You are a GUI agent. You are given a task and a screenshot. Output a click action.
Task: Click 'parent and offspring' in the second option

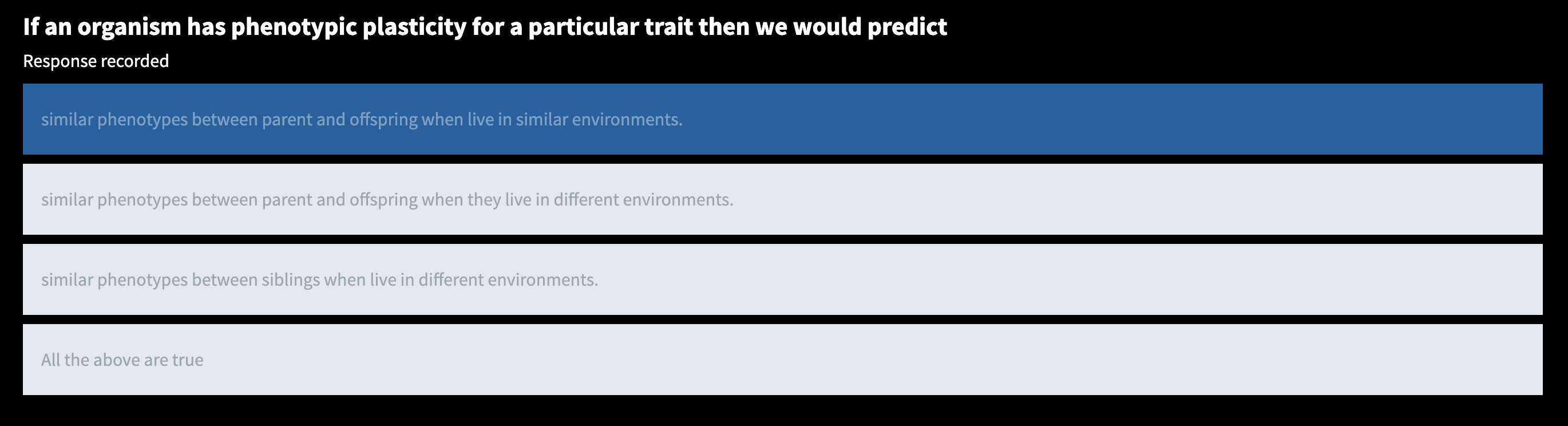click(340, 200)
